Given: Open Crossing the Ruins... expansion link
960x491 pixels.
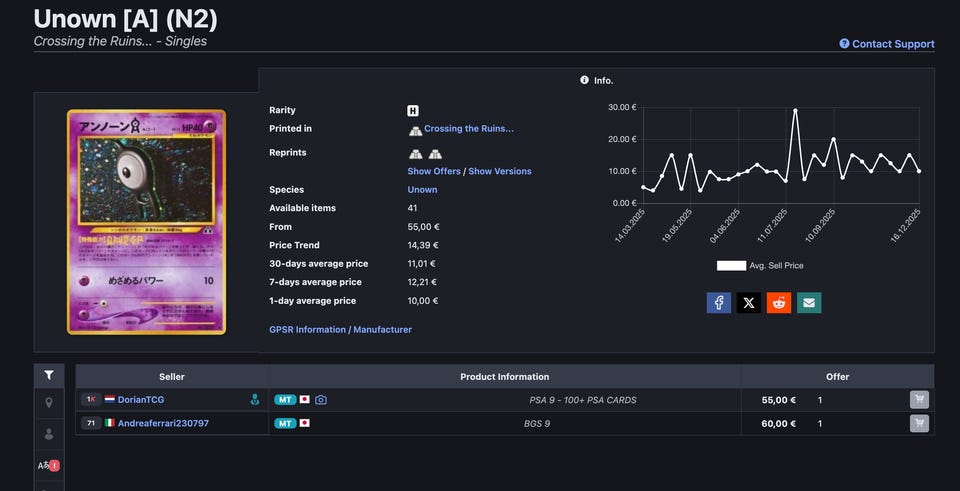Looking at the screenshot, I should [468, 129].
